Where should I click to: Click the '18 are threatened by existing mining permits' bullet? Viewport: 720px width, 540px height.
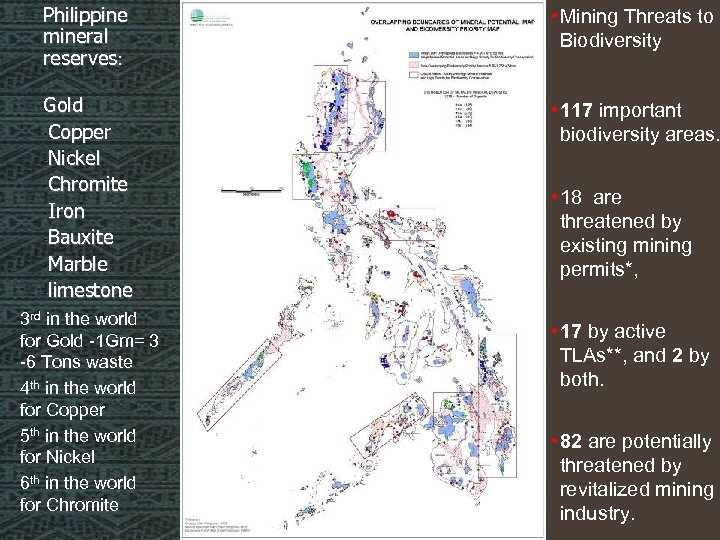[x=624, y=234]
